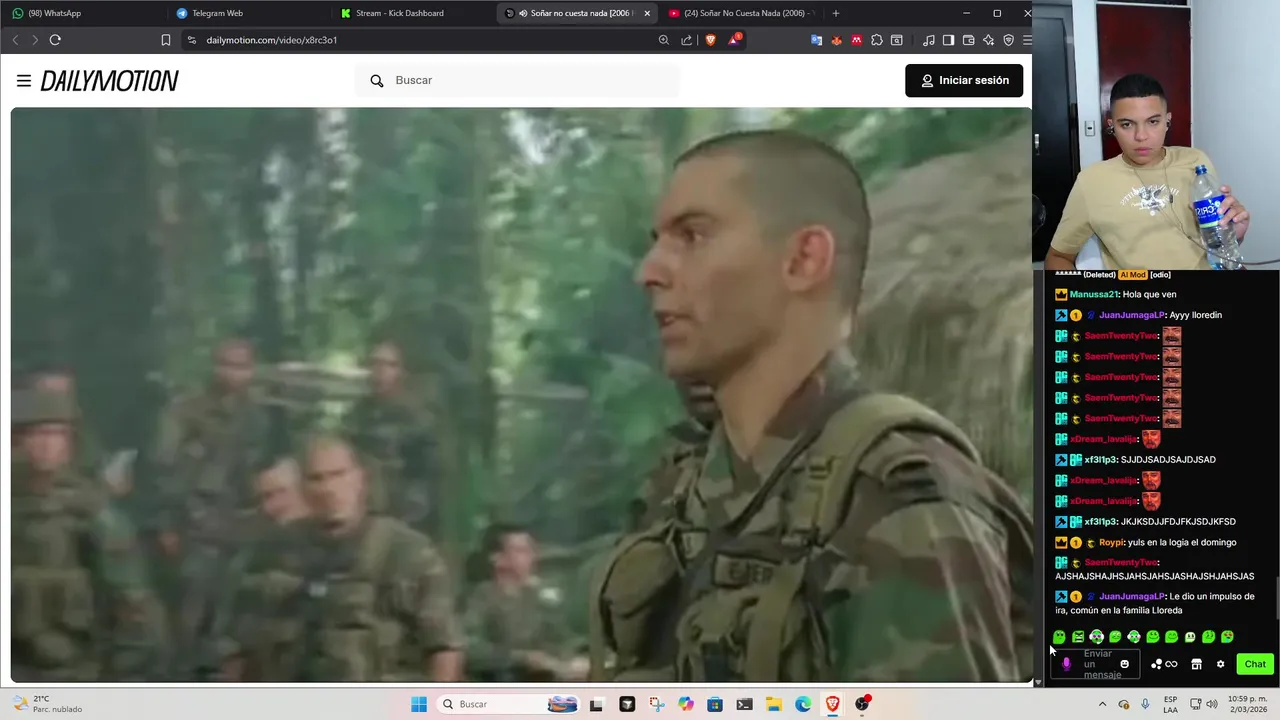
Task: Open the Brave VPN shield icon
Action: tap(1008, 40)
